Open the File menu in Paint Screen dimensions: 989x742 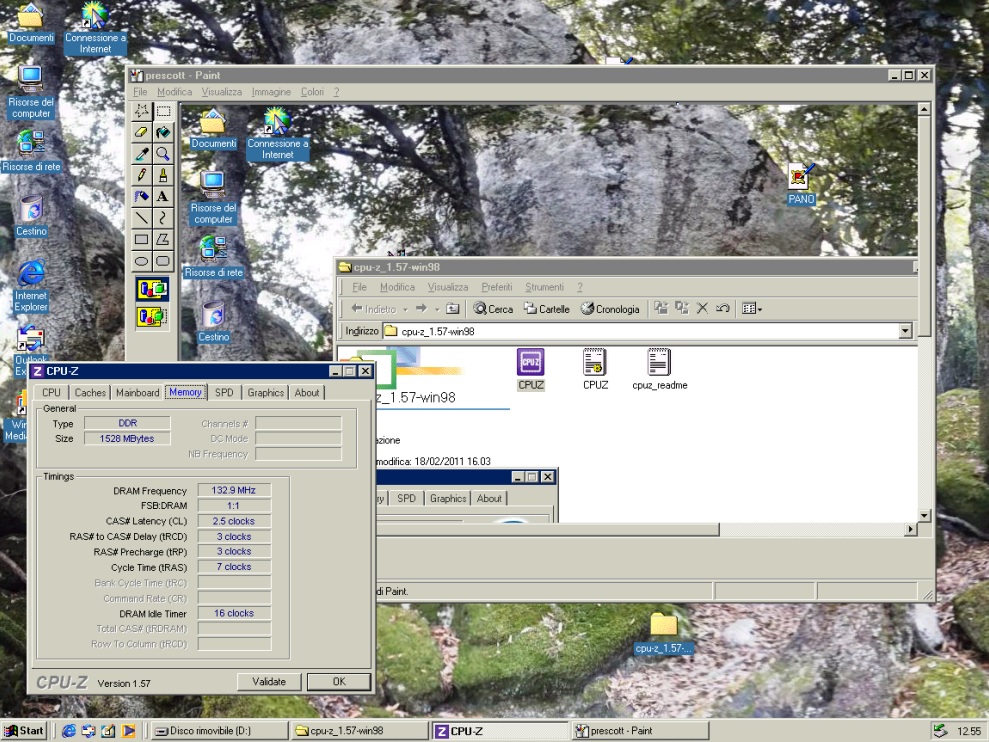click(139, 92)
